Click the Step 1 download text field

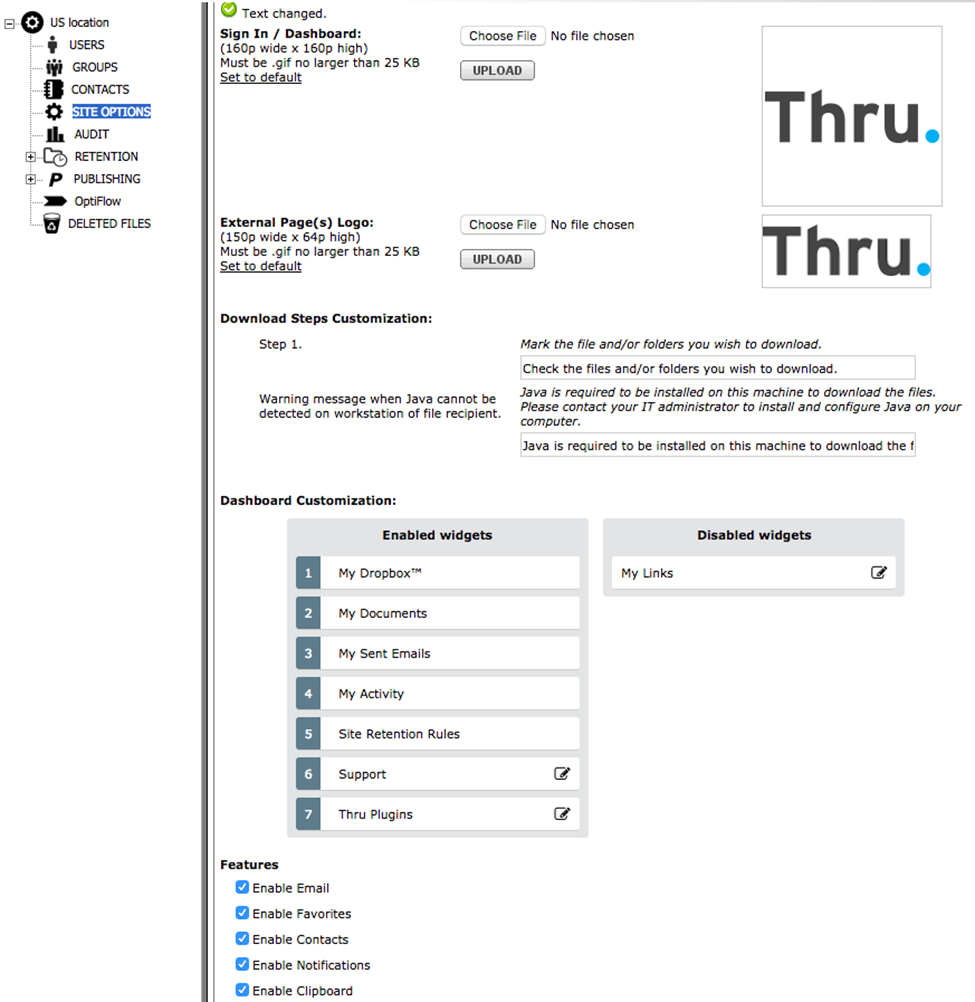[x=717, y=369]
